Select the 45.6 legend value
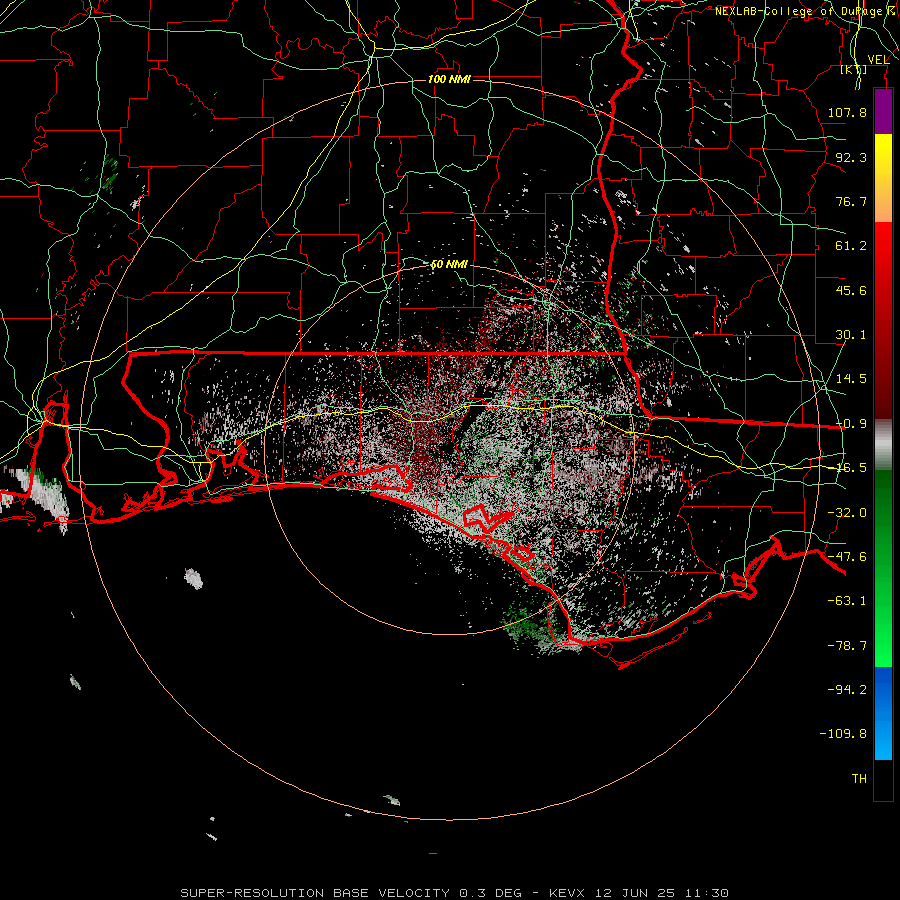The image size is (900, 900). 851,290
